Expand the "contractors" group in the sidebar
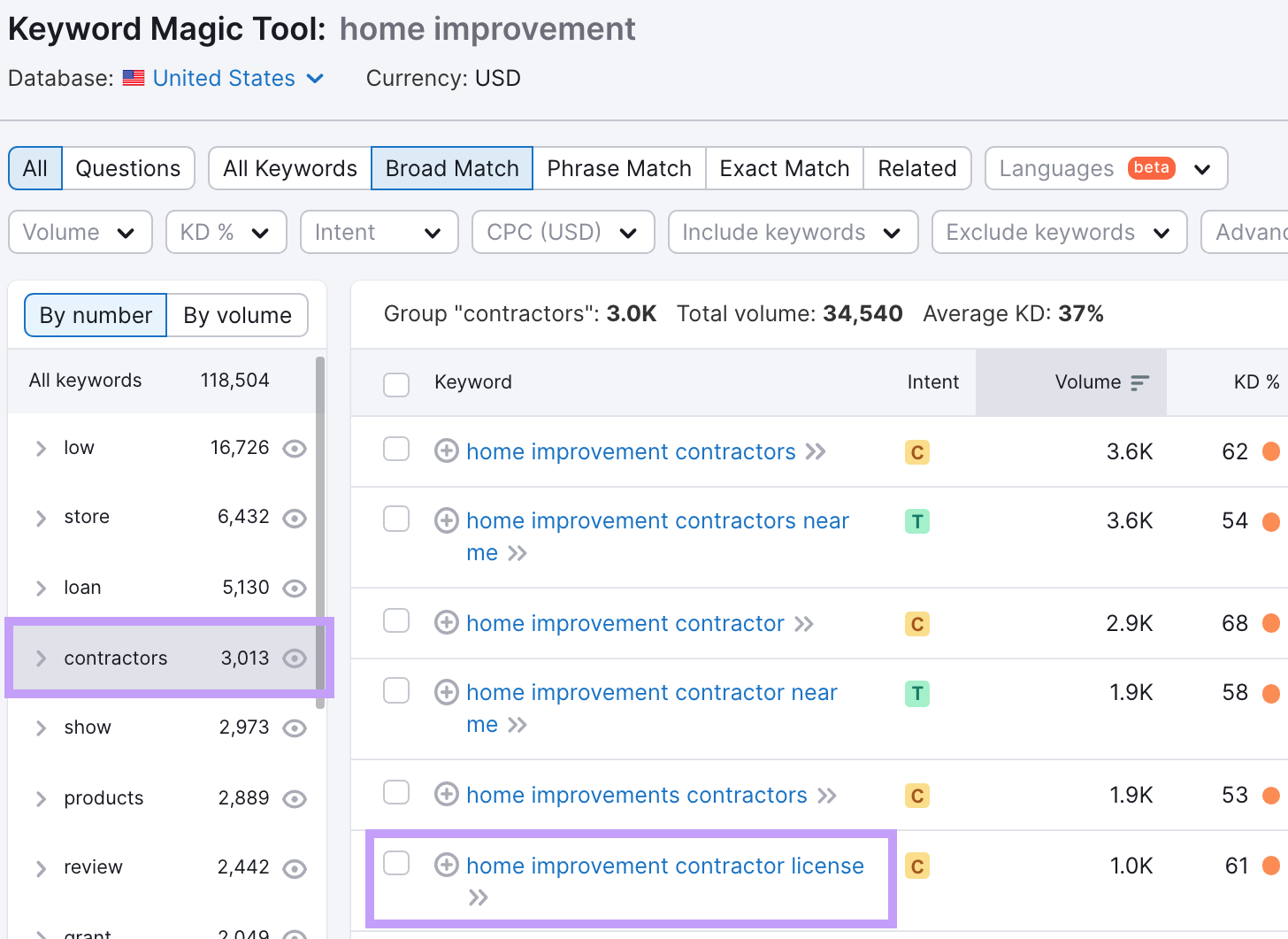1288x939 pixels. [41, 658]
